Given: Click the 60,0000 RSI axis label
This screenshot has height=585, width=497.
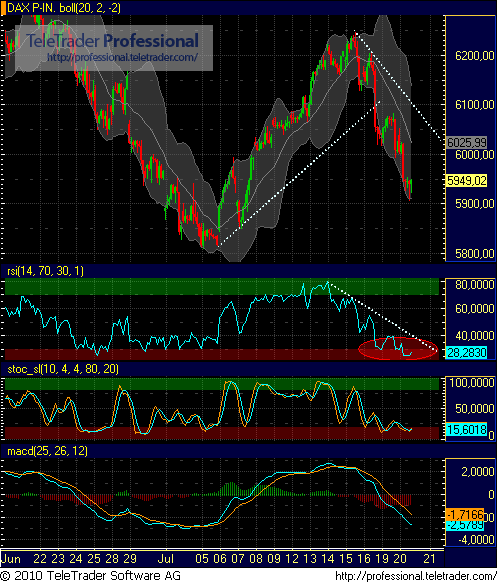Looking at the screenshot, I should pyautogui.click(x=475, y=309).
